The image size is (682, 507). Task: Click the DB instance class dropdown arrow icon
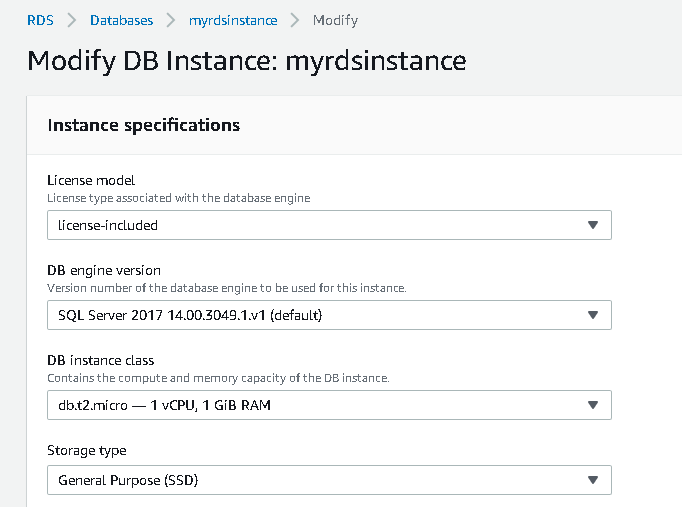point(592,405)
